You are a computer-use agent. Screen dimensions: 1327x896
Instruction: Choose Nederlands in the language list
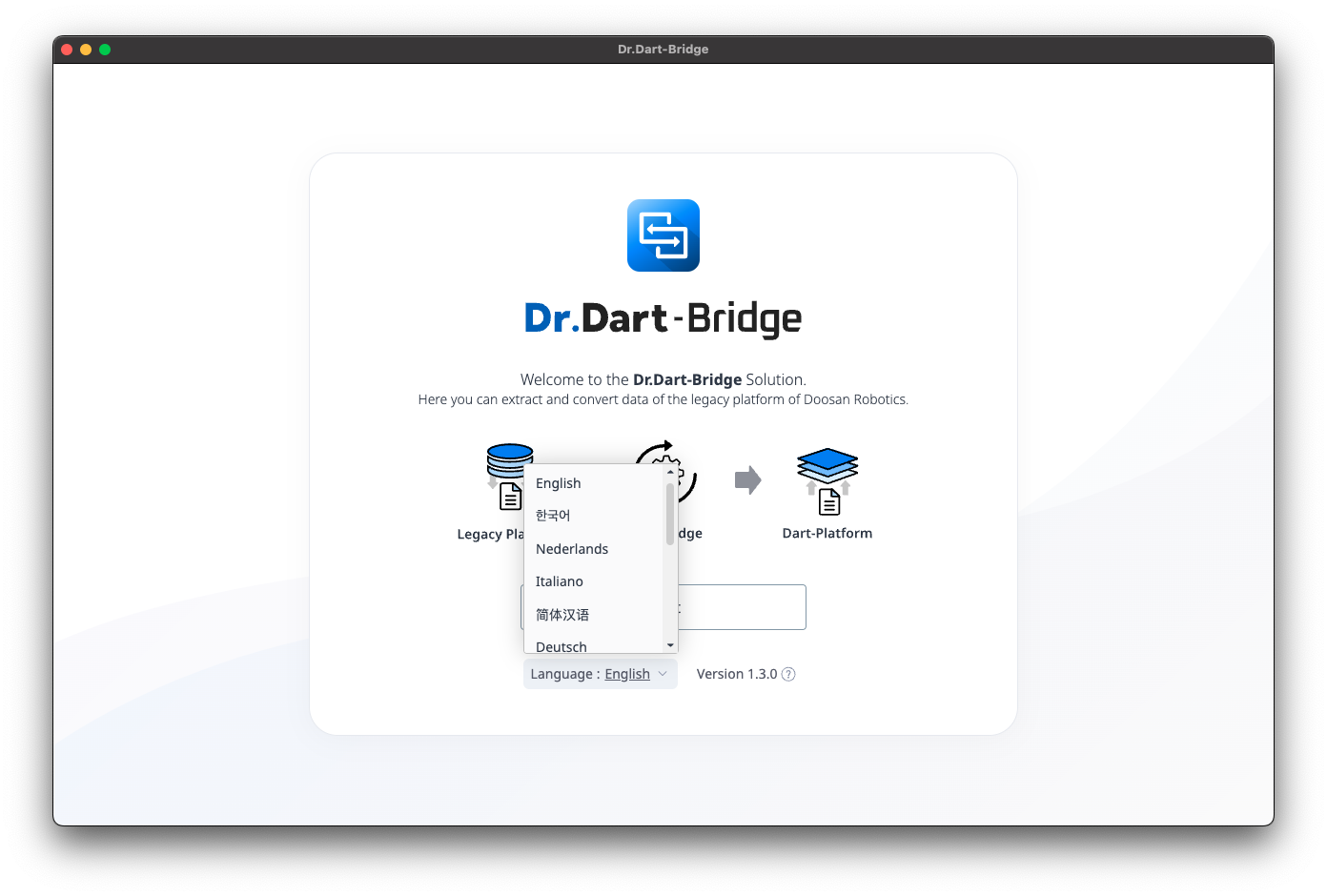pyautogui.click(x=572, y=549)
